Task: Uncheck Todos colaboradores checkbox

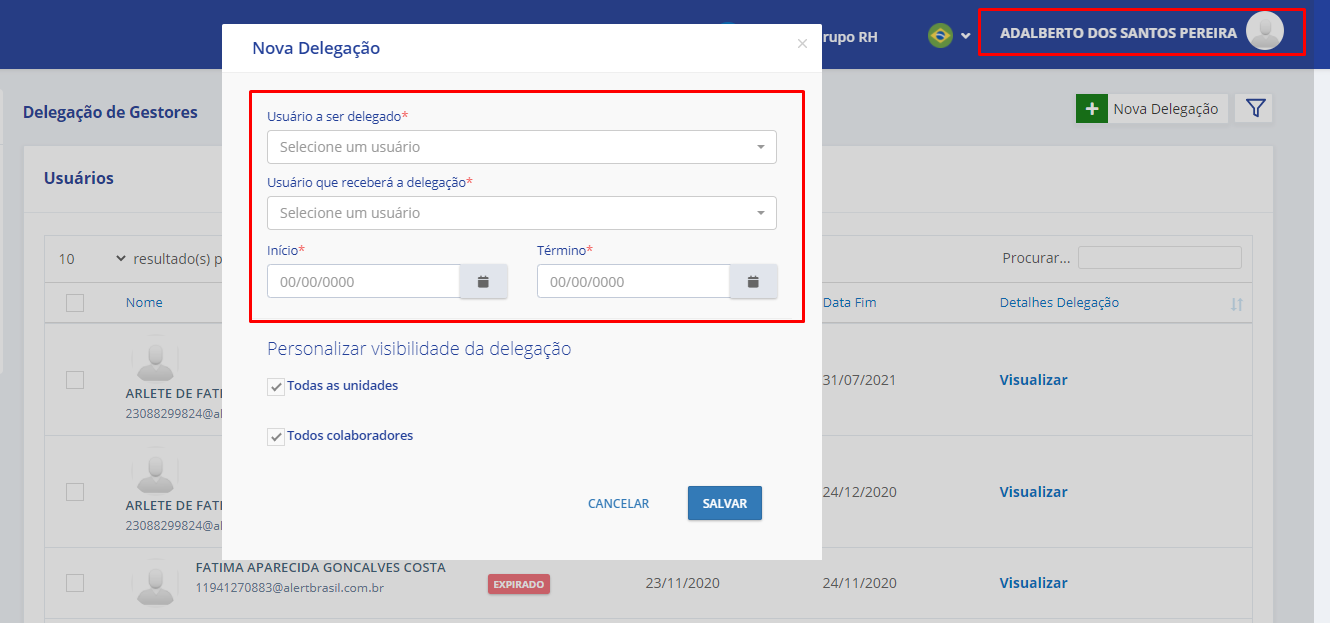Action: pos(276,437)
